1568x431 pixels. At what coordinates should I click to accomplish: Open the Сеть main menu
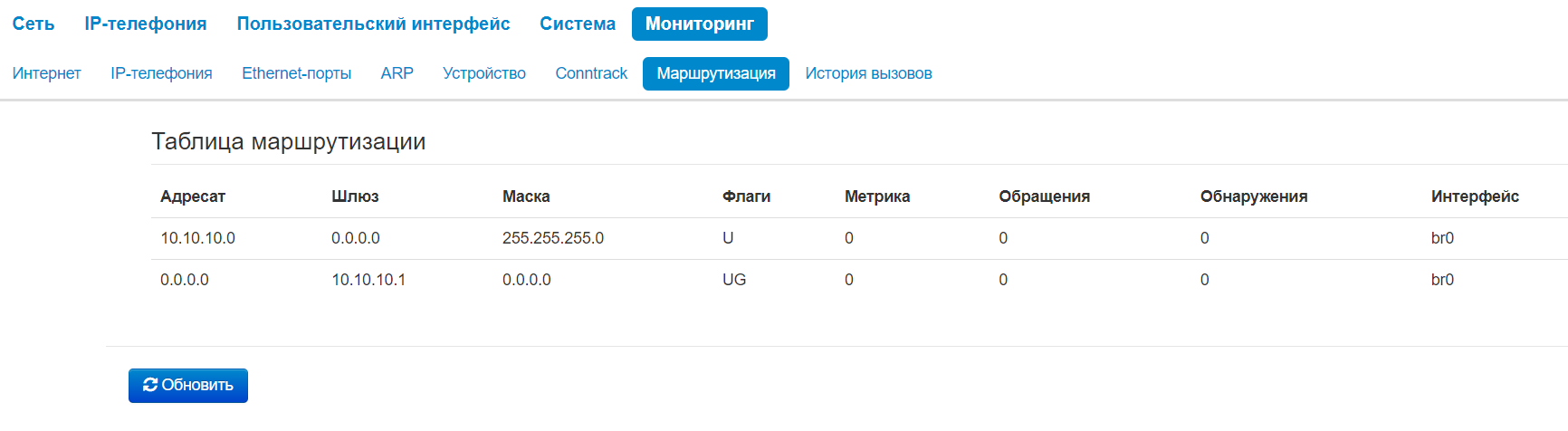click(33, 24)
